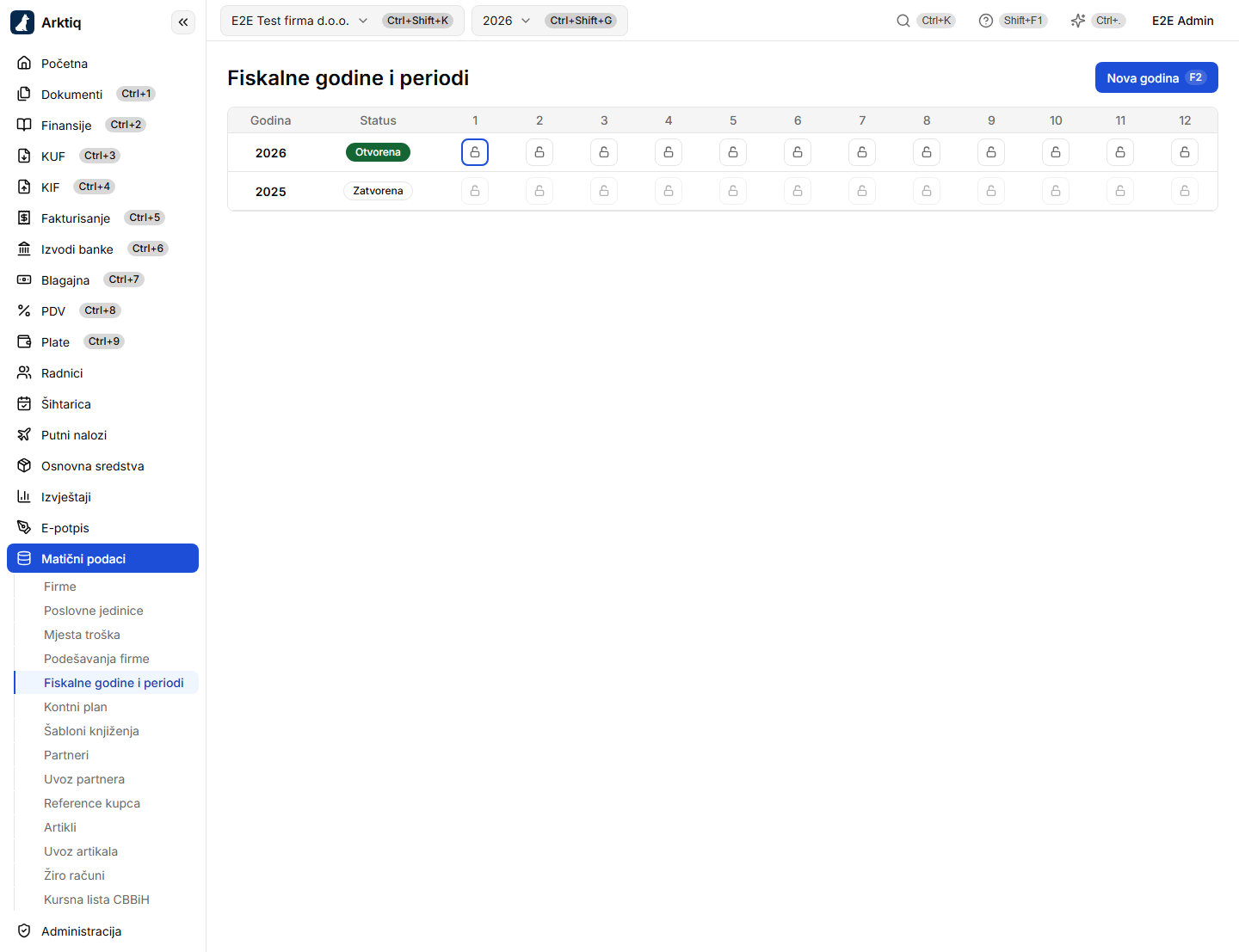The image size is (1239, 952).
Task: Open the AI sparkle assistant icon
Action: (x=1077, y=21)
